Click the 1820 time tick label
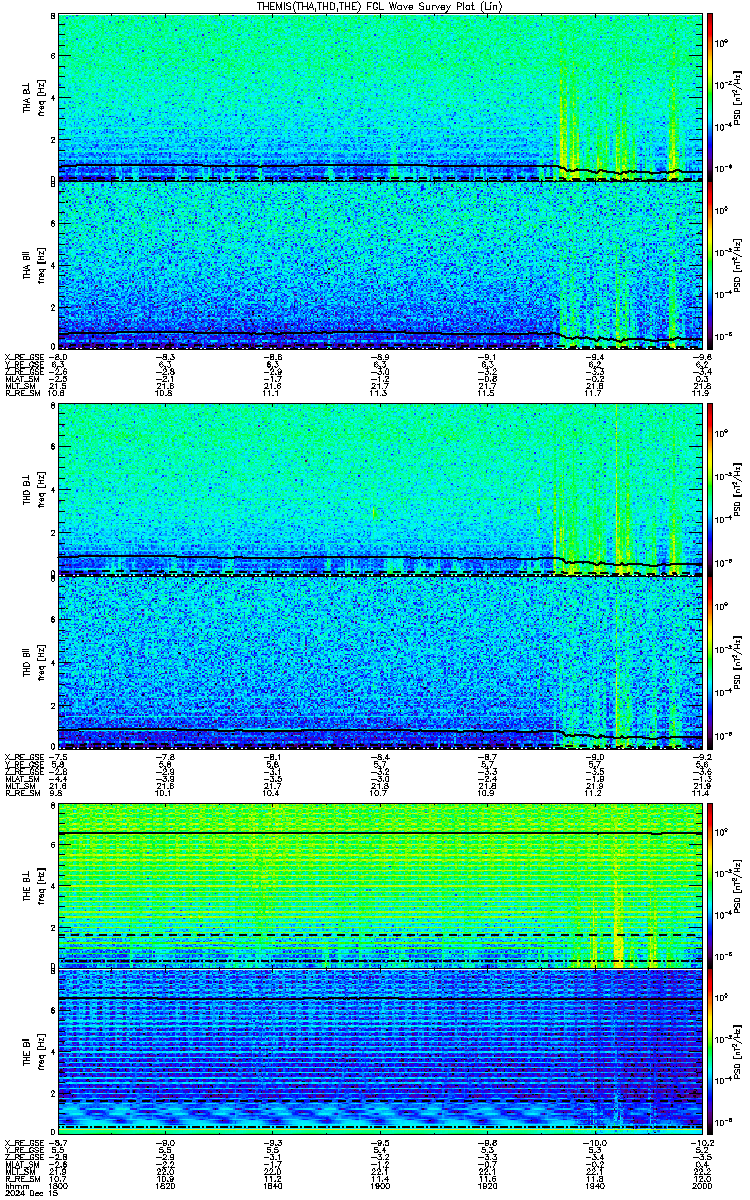The height and width of the screenshot is (1200, 750). [165, 1186]
